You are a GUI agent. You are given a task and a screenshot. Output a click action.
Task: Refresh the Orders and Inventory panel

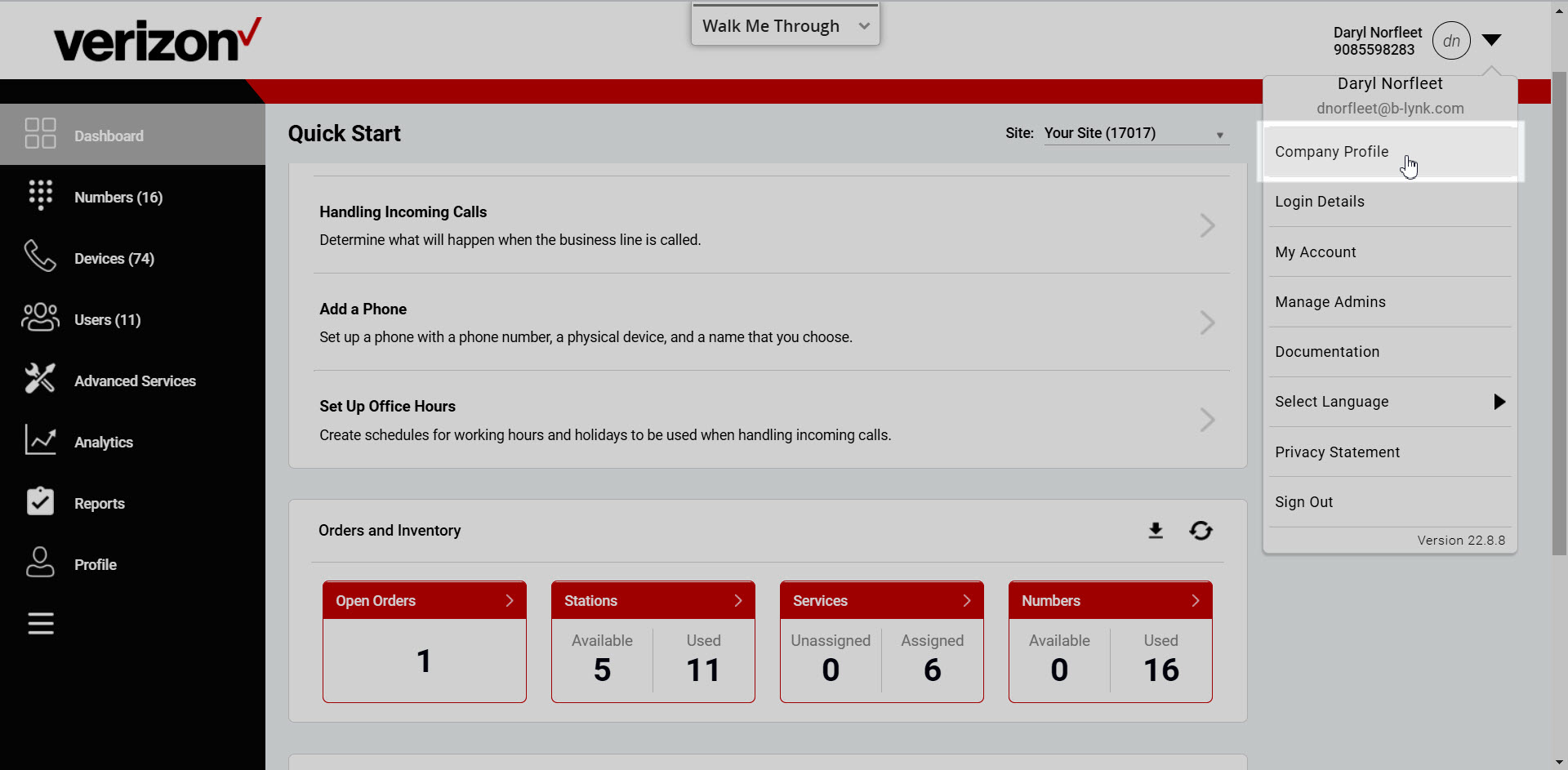[1200, 531]
